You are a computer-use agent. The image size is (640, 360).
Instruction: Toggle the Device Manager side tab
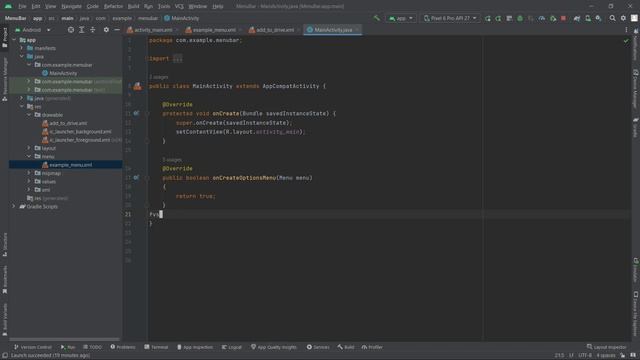pos(636,89)
